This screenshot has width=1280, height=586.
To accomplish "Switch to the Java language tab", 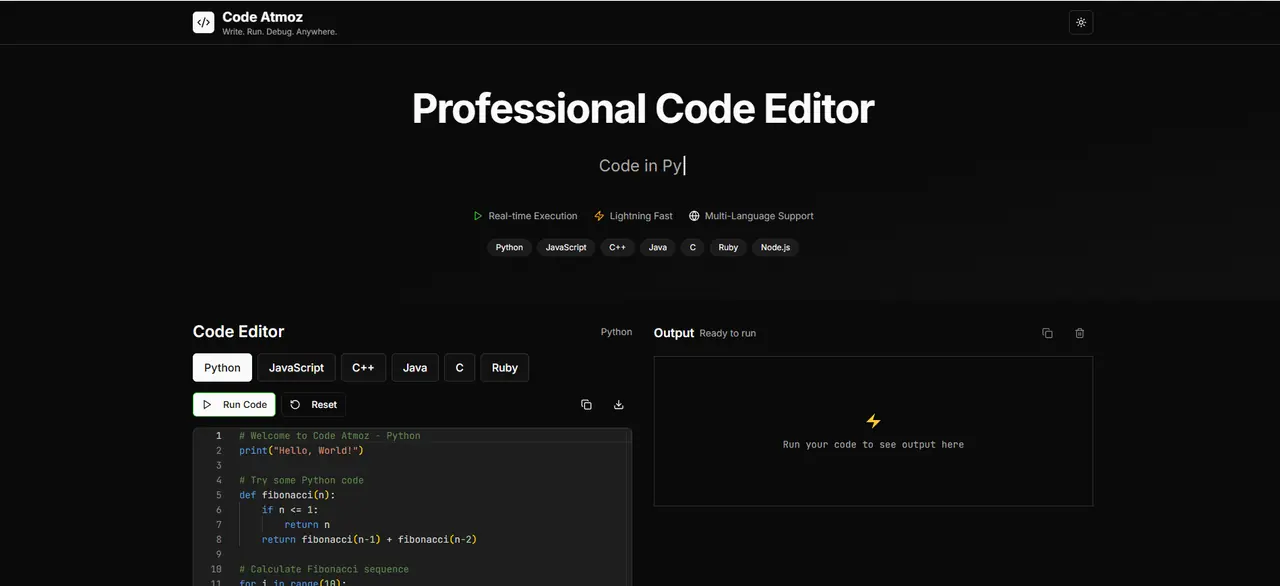I will pos(415,367).
